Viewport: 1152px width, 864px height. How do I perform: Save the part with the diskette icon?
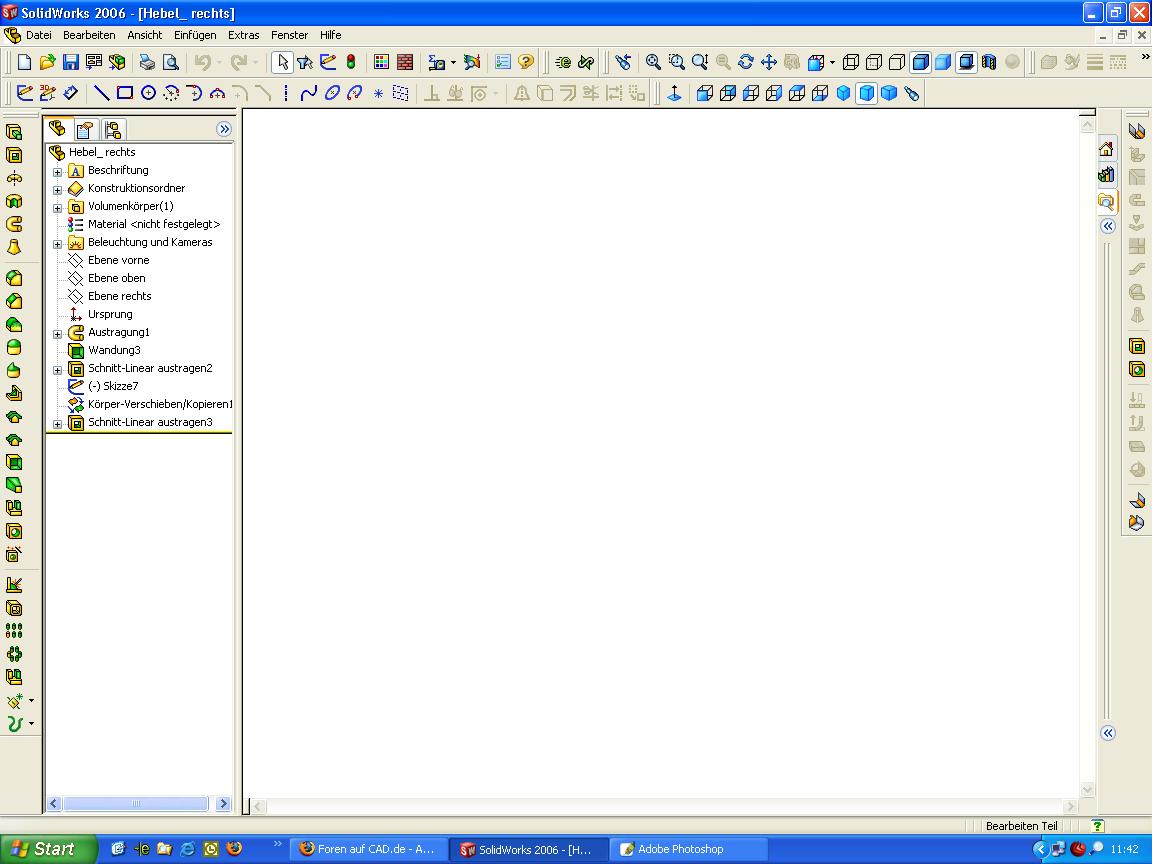point(71,62)
